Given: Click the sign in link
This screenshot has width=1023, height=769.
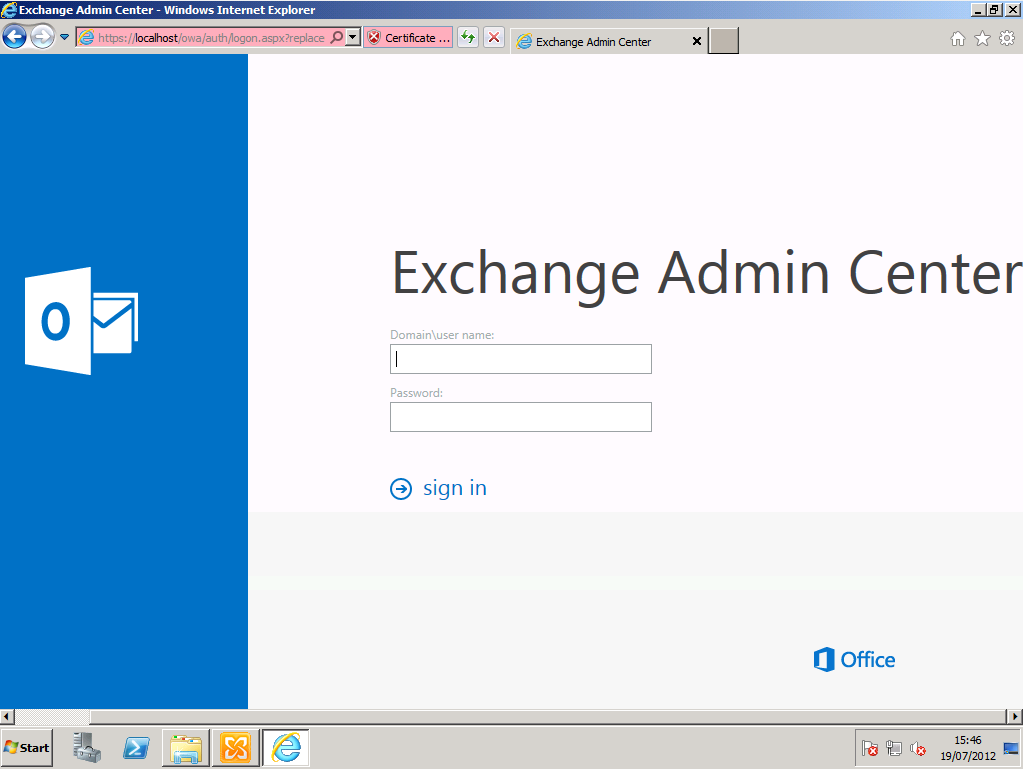Looking at the screenshot, I should tap(454, 488).
